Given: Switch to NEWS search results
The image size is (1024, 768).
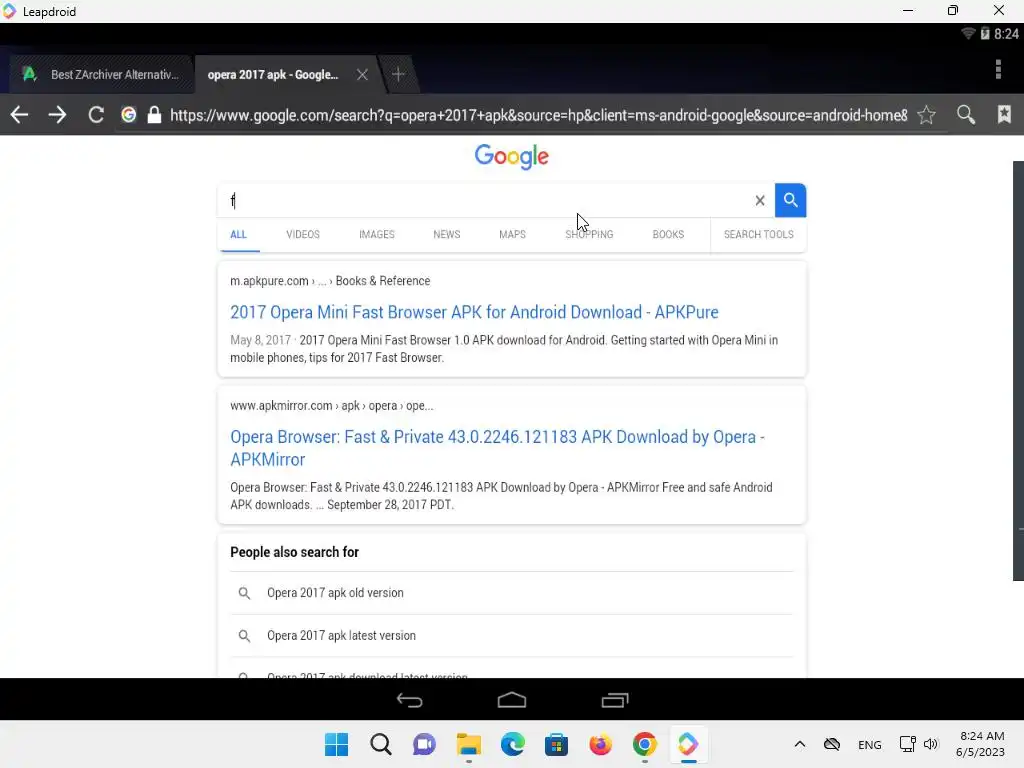Looking at the screenshot, I should (447, 234).
